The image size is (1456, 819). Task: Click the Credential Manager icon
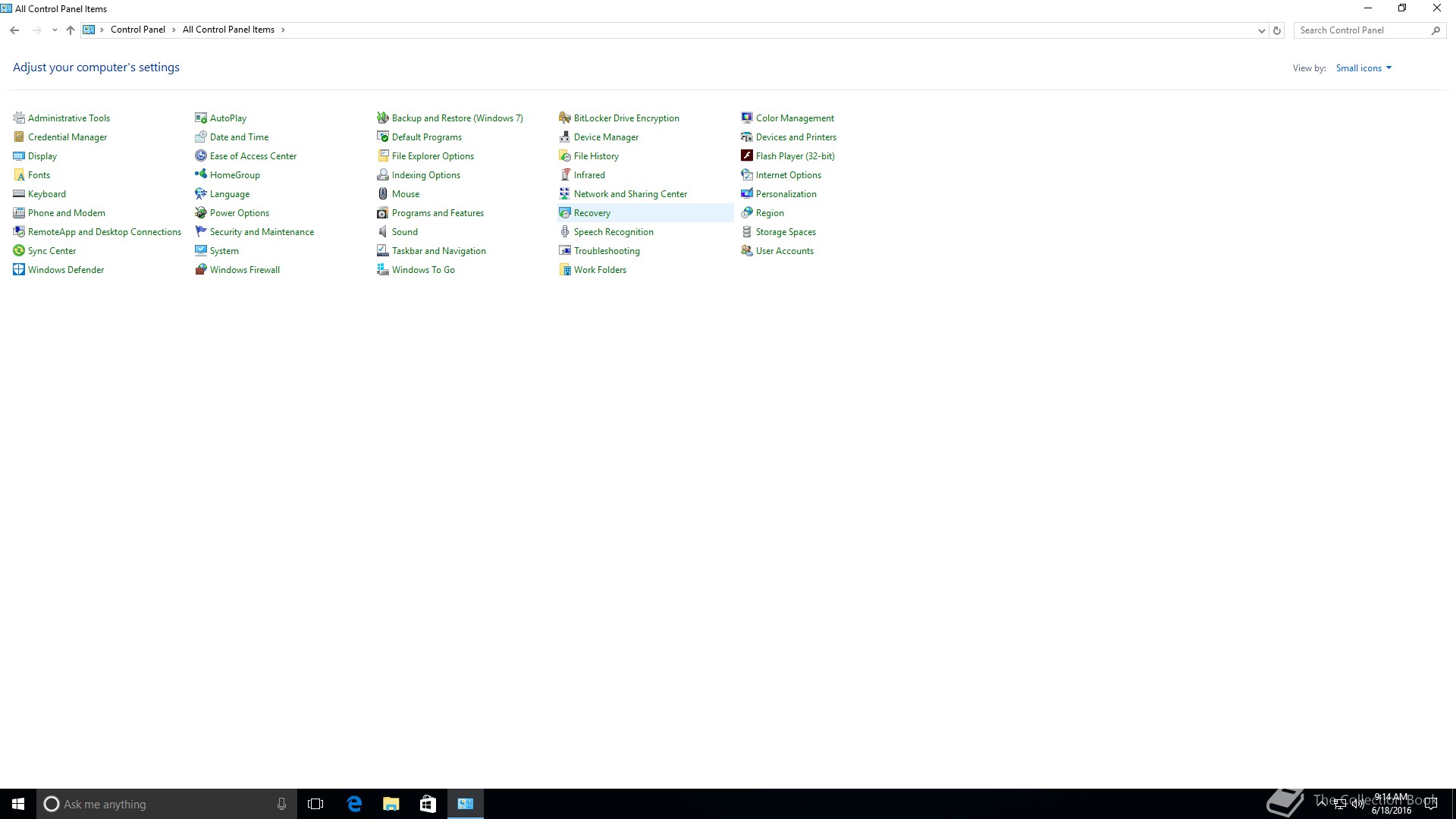click(19, 137)
